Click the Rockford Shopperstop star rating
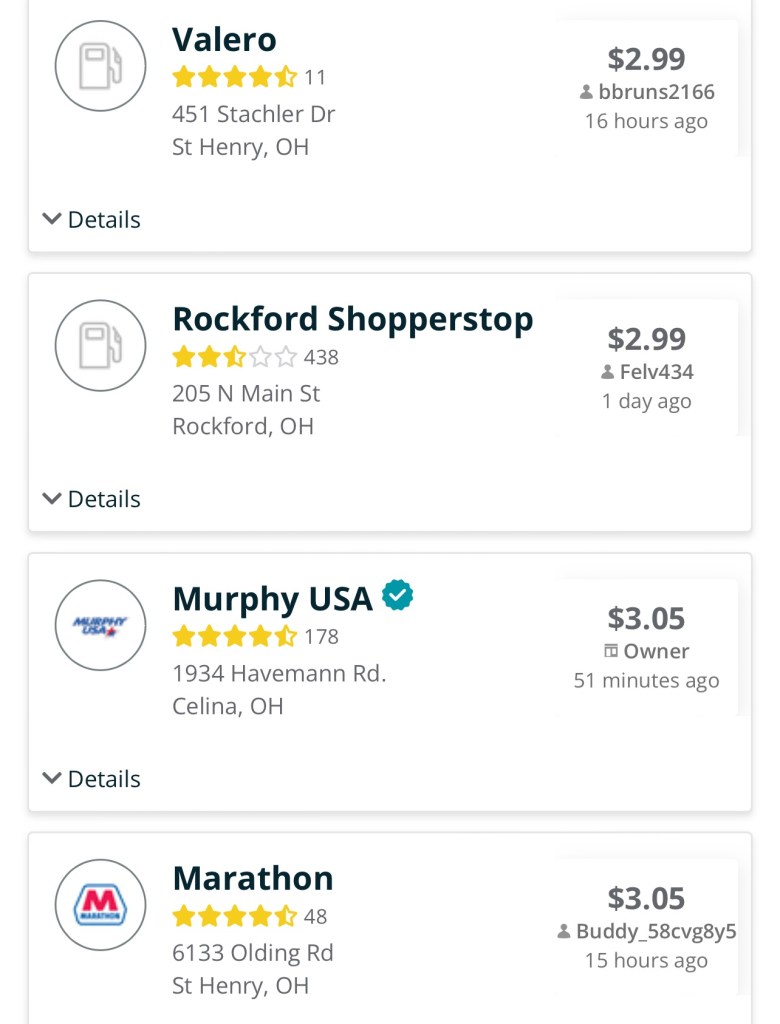The height and width of the screenshot is (1024, 780). pos(234,357)
